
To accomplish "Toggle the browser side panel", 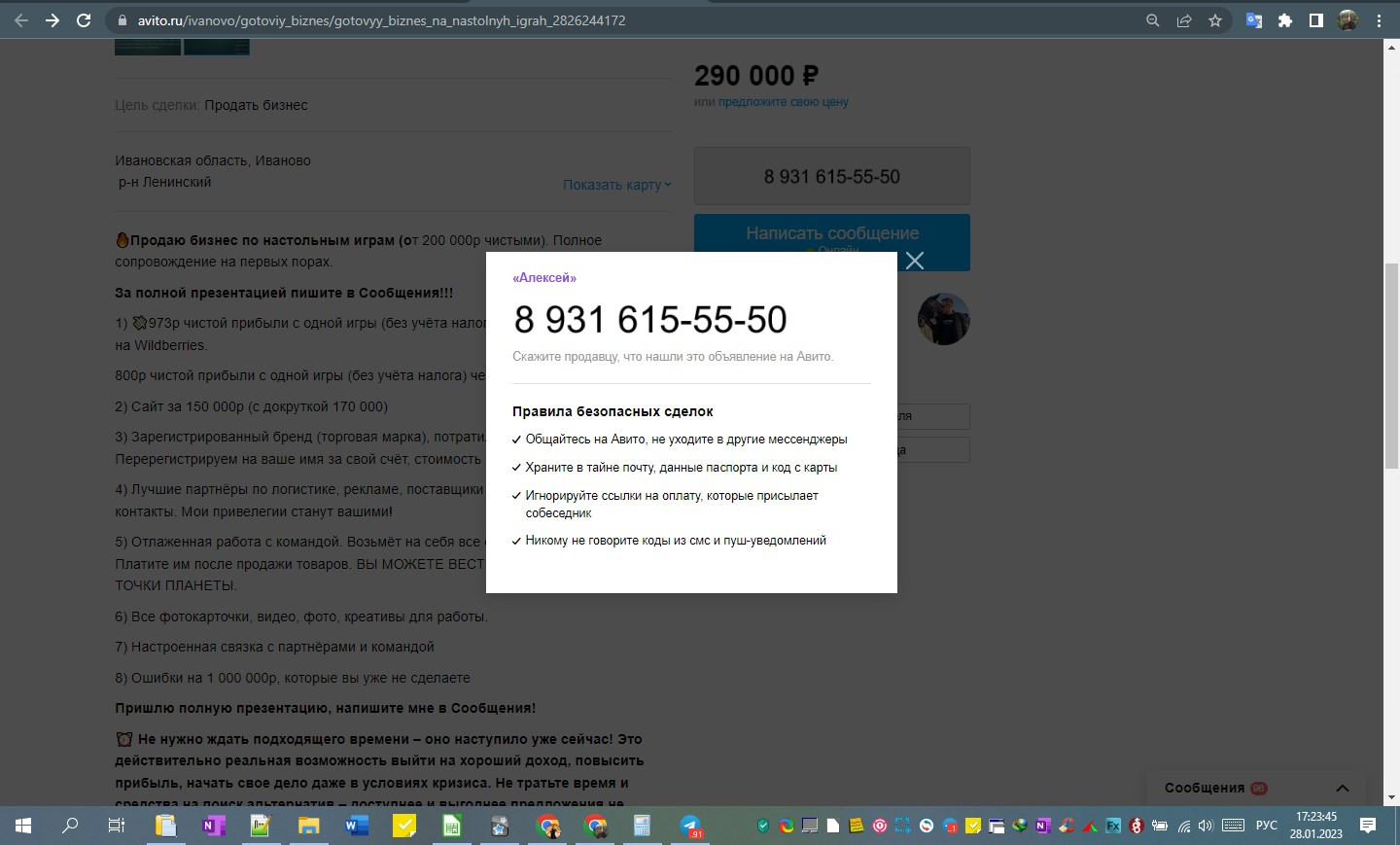I will pyautogui.click(x=1316, y=20).
